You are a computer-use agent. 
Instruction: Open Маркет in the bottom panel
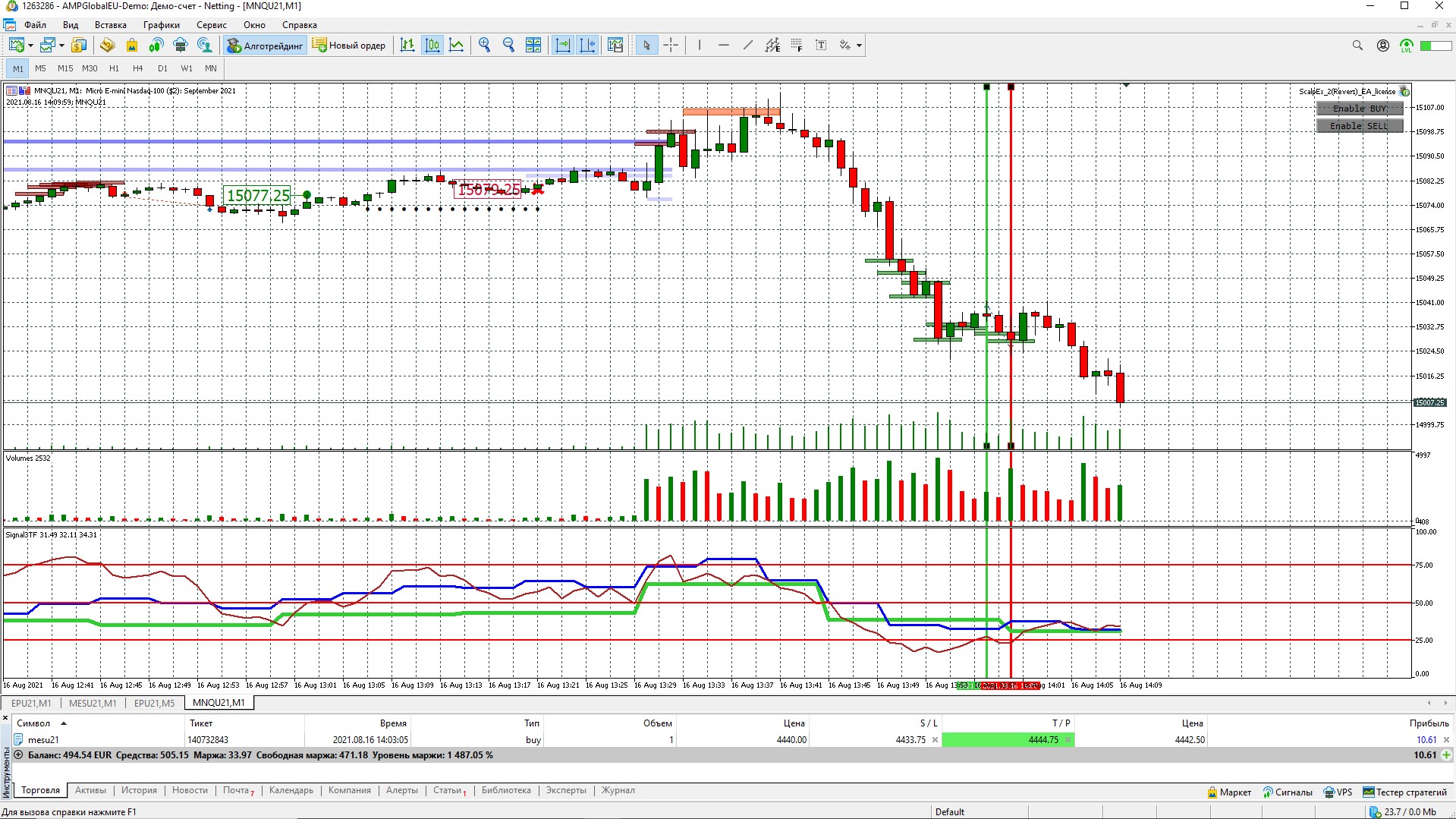coord(1229,792)
